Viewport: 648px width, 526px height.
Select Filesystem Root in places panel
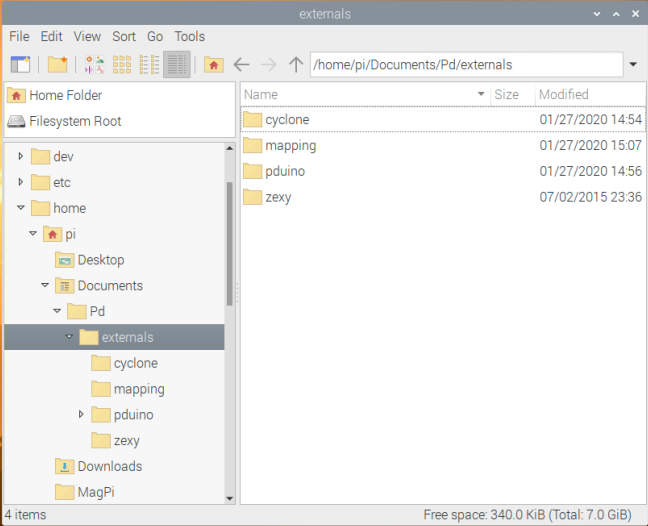75,121
